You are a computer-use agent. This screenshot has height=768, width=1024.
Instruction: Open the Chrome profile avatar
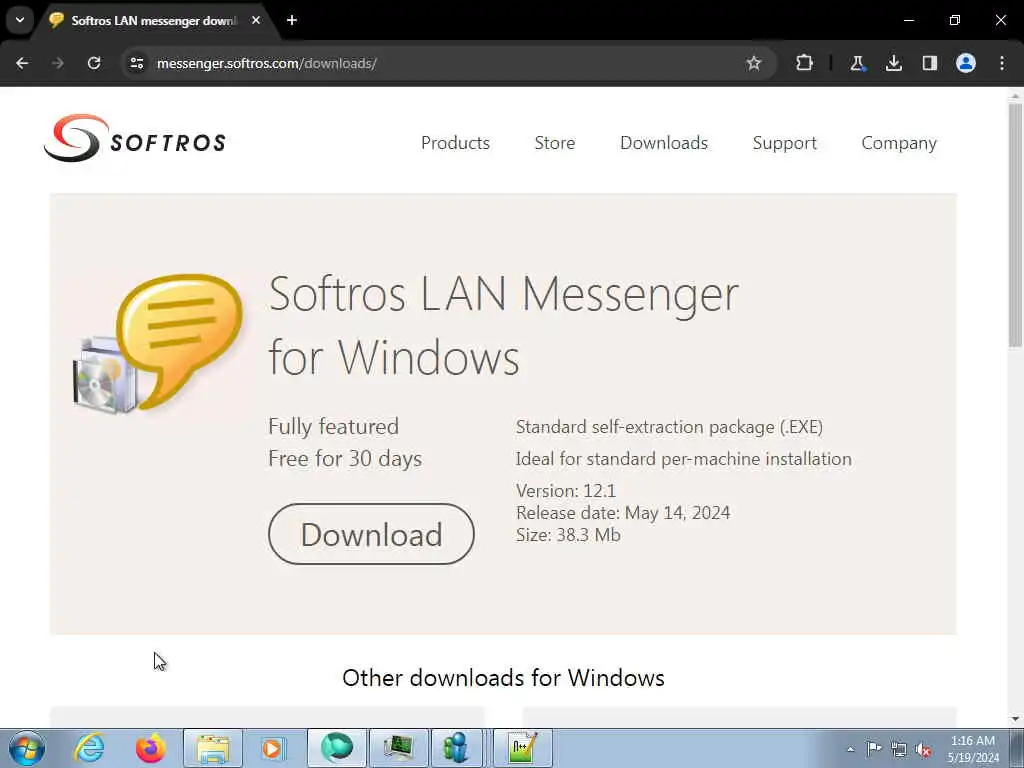[966, 63]
